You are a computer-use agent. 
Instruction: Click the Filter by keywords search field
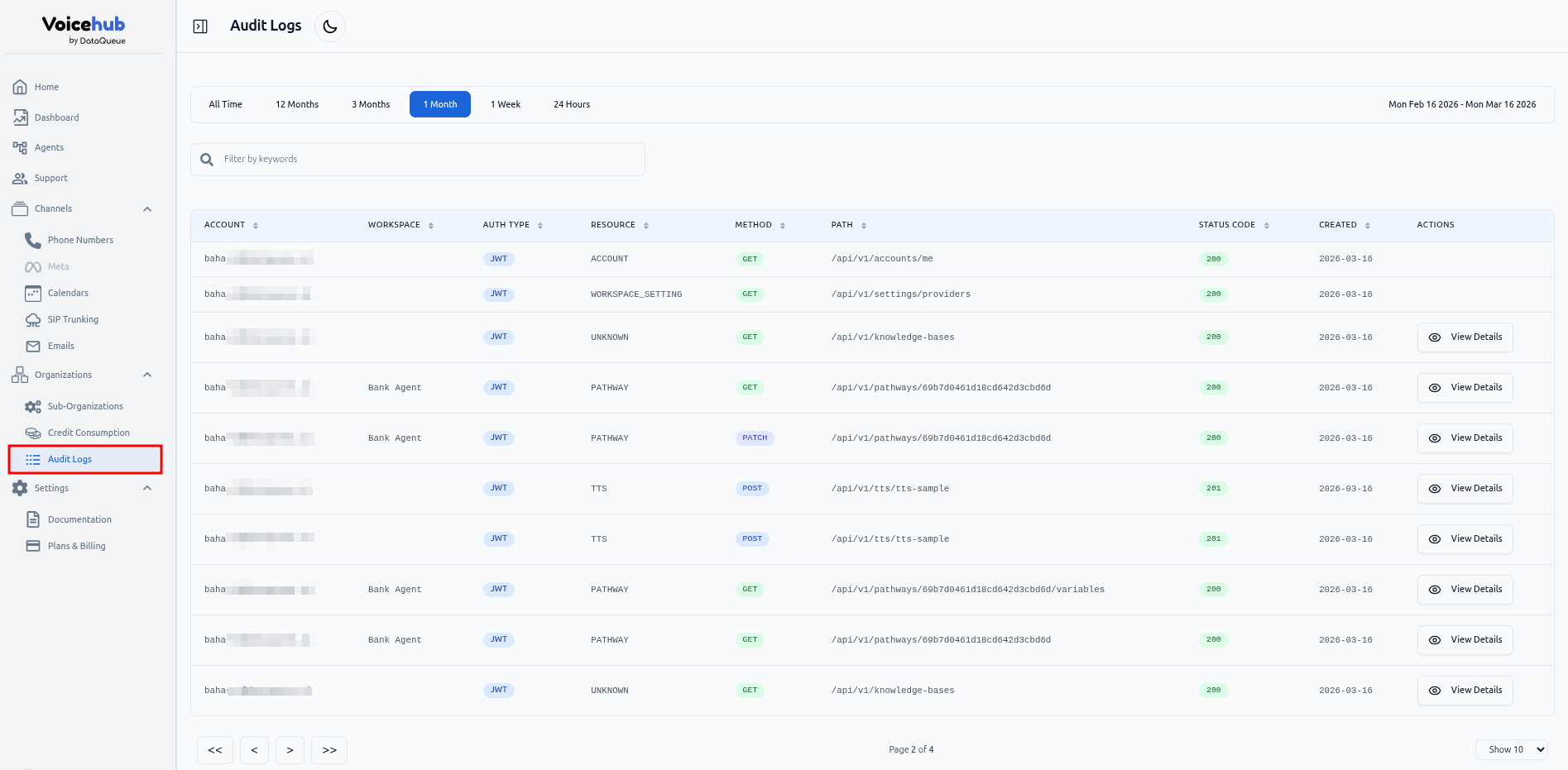point(430,160)
